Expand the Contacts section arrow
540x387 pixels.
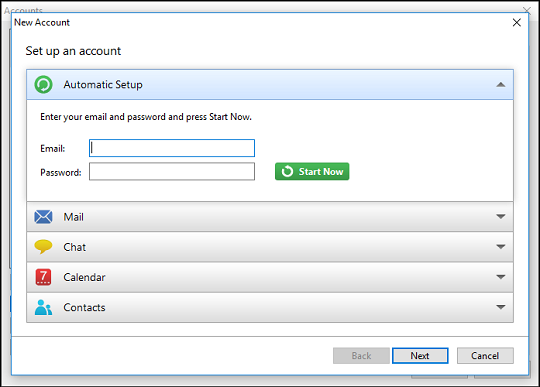point(501,307)
